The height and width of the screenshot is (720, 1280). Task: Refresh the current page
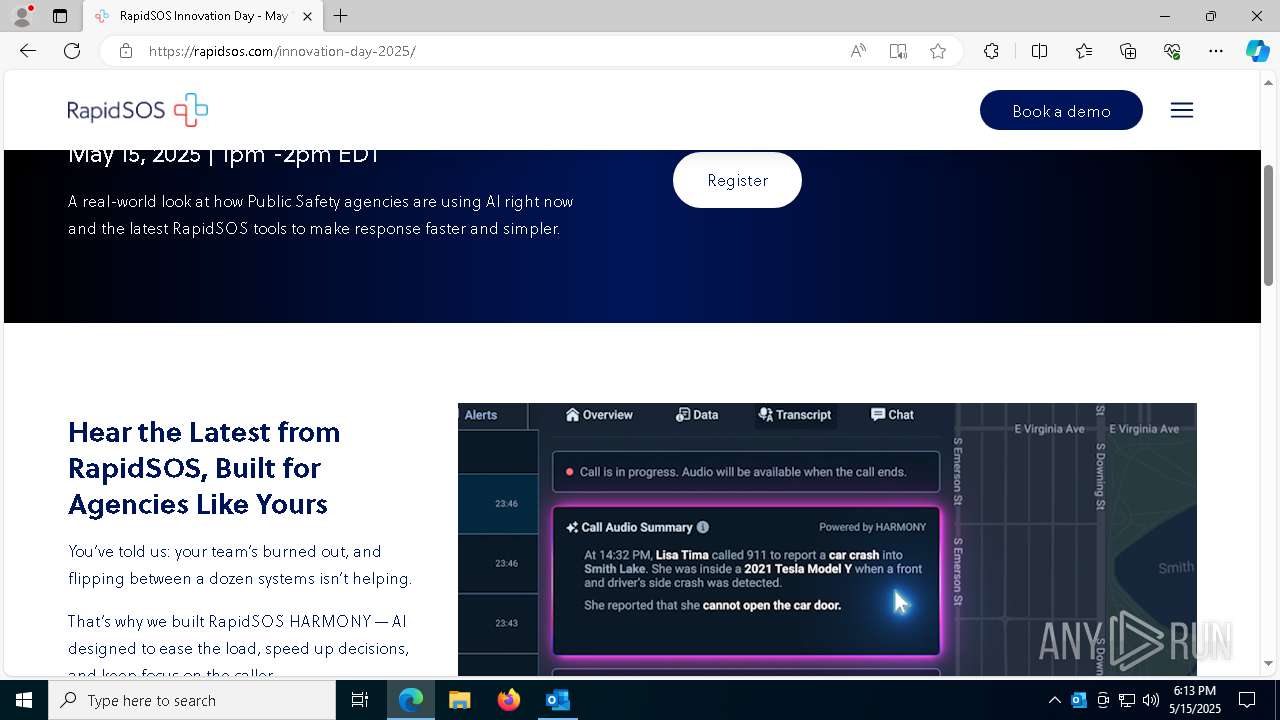(72, 51)
